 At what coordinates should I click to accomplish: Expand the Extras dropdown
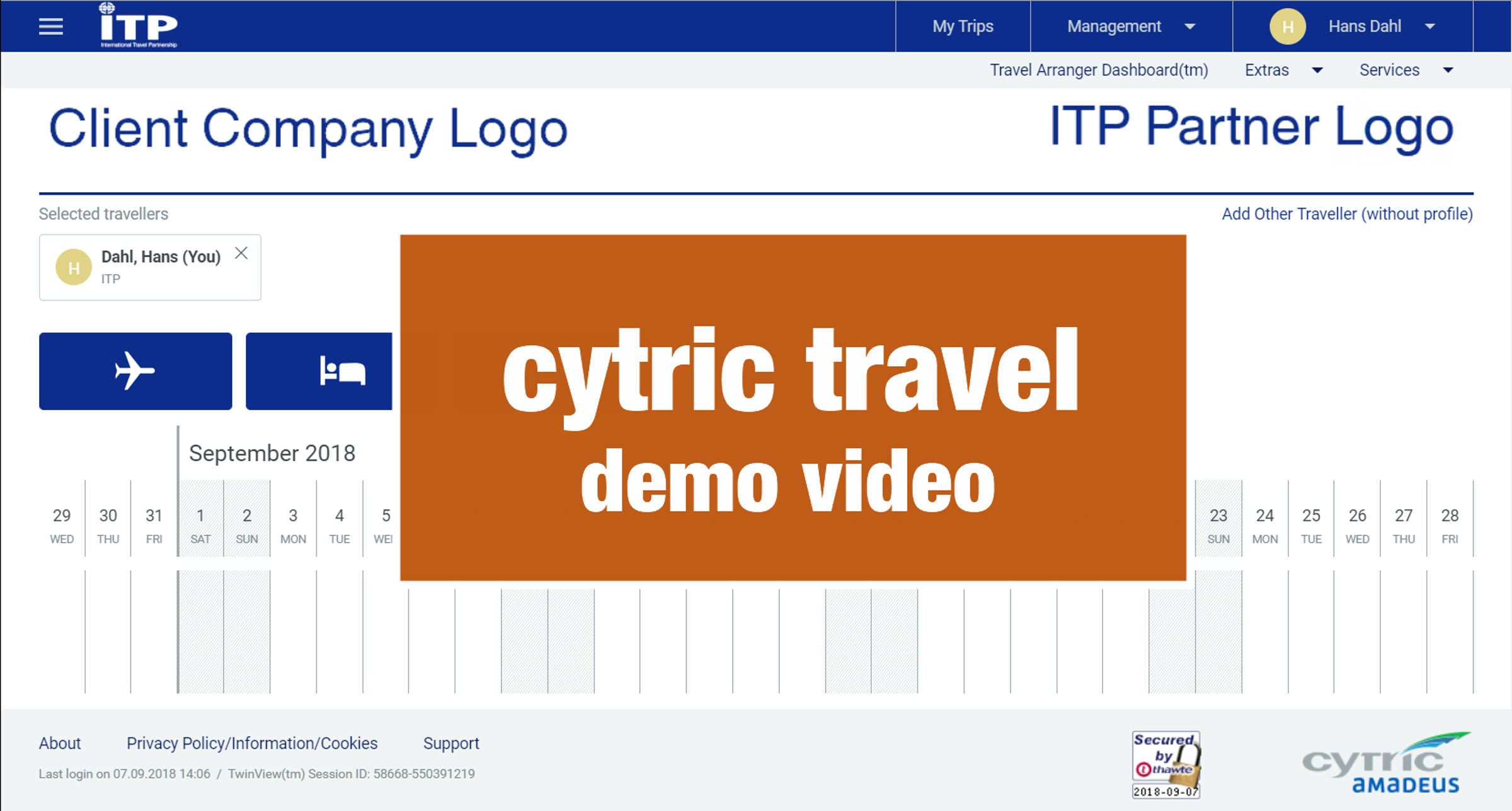[x=1283, y=70]
